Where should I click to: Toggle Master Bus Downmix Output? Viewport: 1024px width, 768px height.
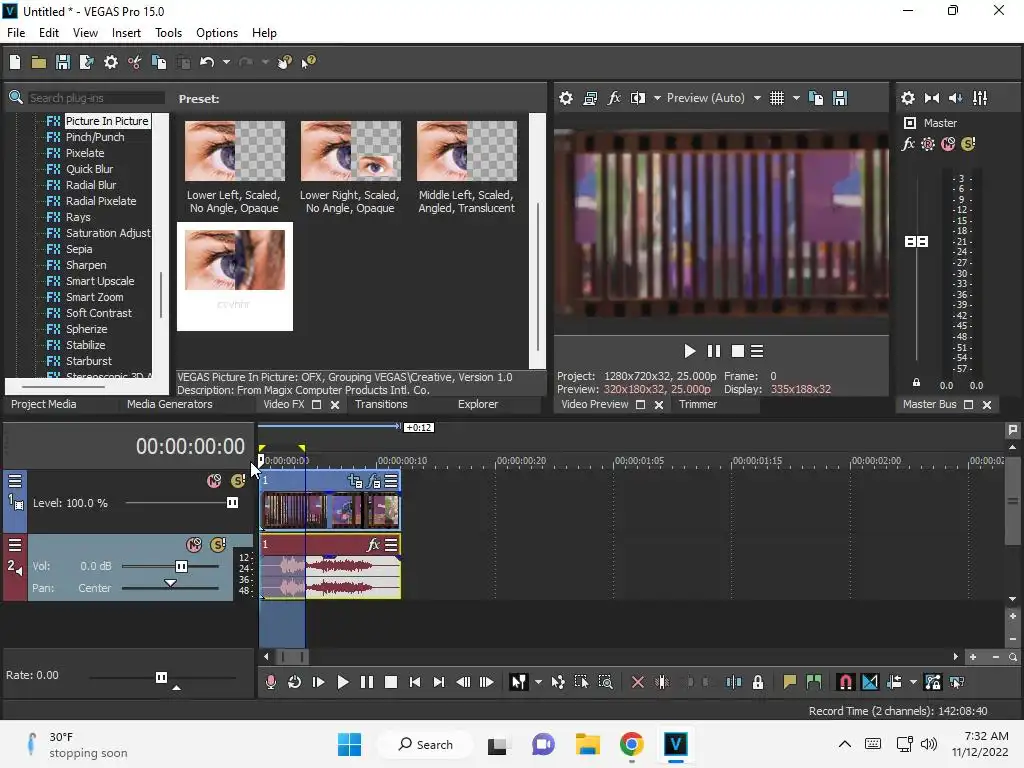click(x=932, y=98)
